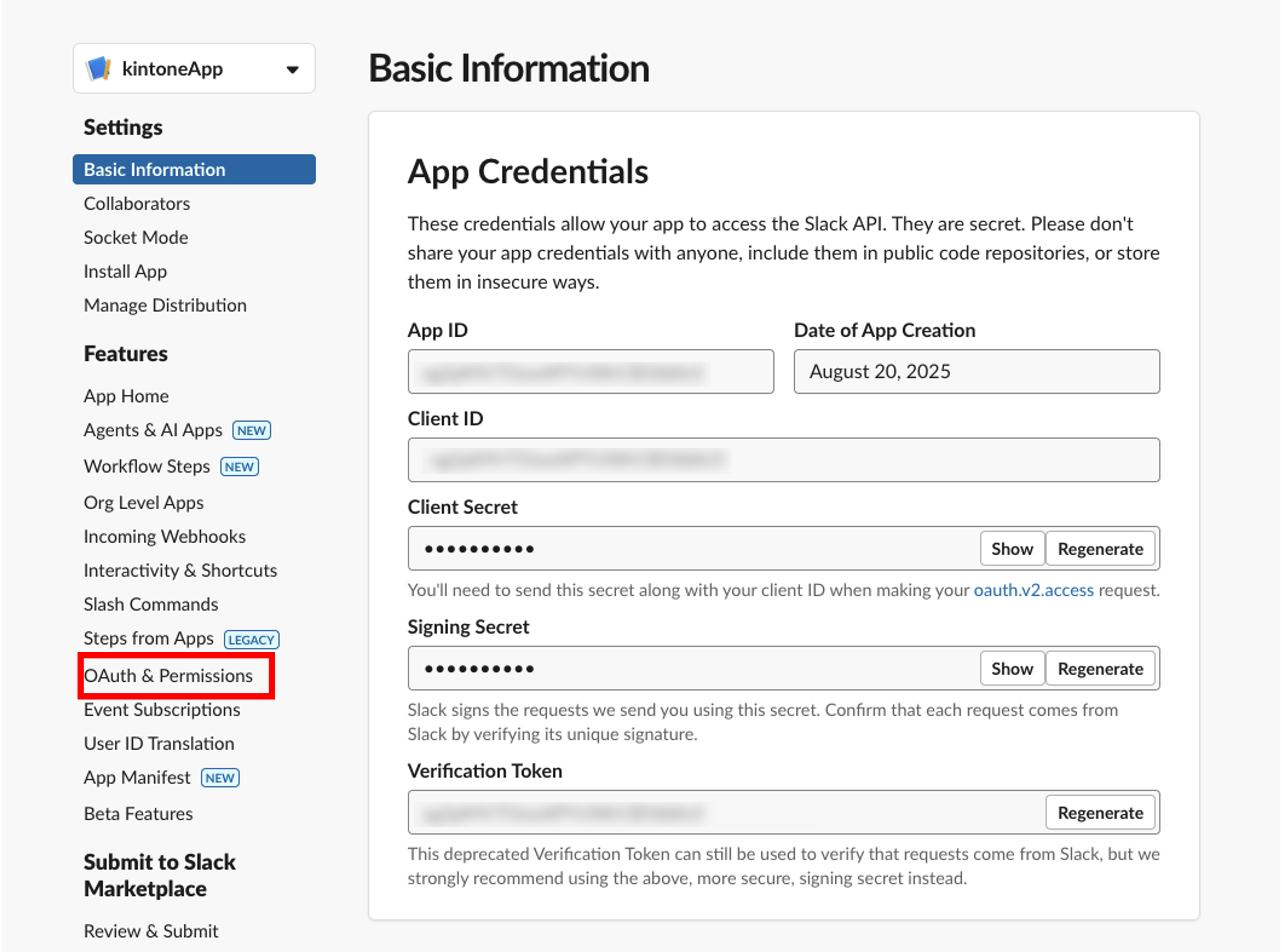
Task: Click Review & Submit link
Action: (x=151, y=931)
